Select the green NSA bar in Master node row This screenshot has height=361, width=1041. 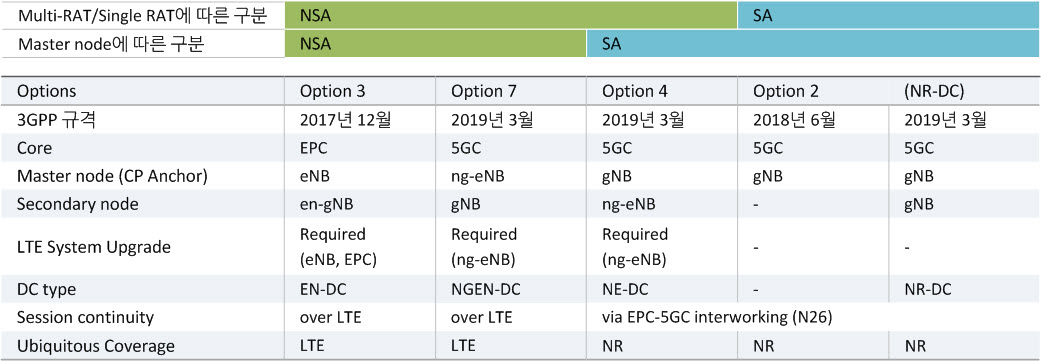click(436, 44)
